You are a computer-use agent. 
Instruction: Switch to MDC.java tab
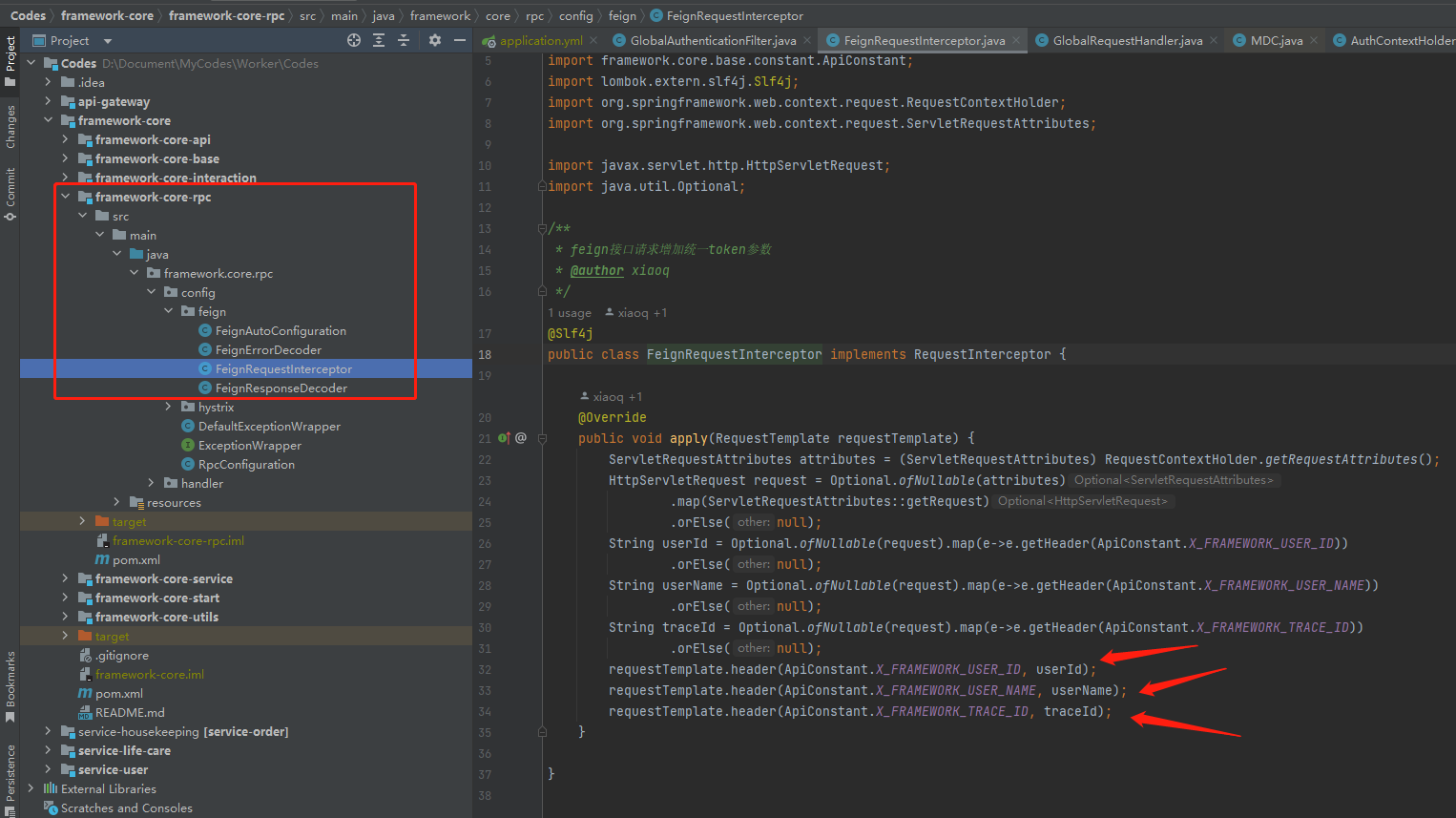point(1276,41)
